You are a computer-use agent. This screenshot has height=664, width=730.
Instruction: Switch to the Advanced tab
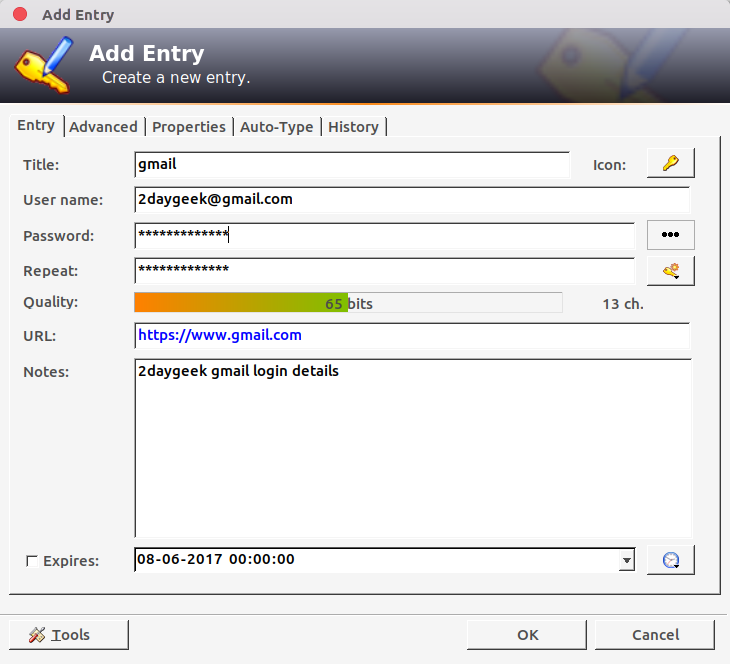pyautogui.click(x=103, y=127)
